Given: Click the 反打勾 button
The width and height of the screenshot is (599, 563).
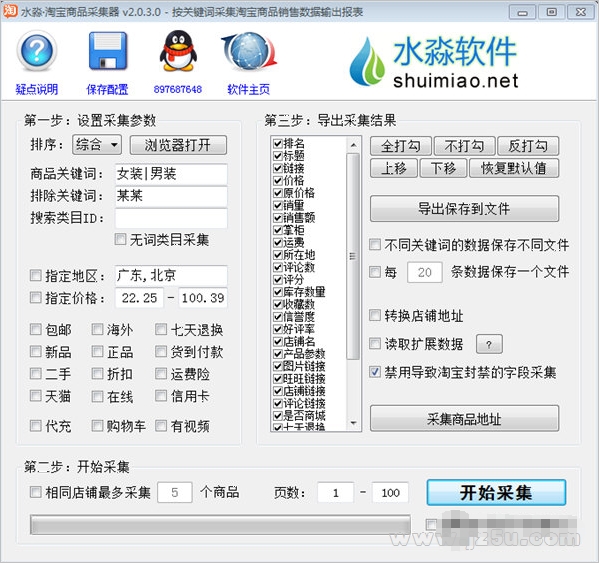Looking at the screenshot, I should pyautogui.click(x=528, y=146).
